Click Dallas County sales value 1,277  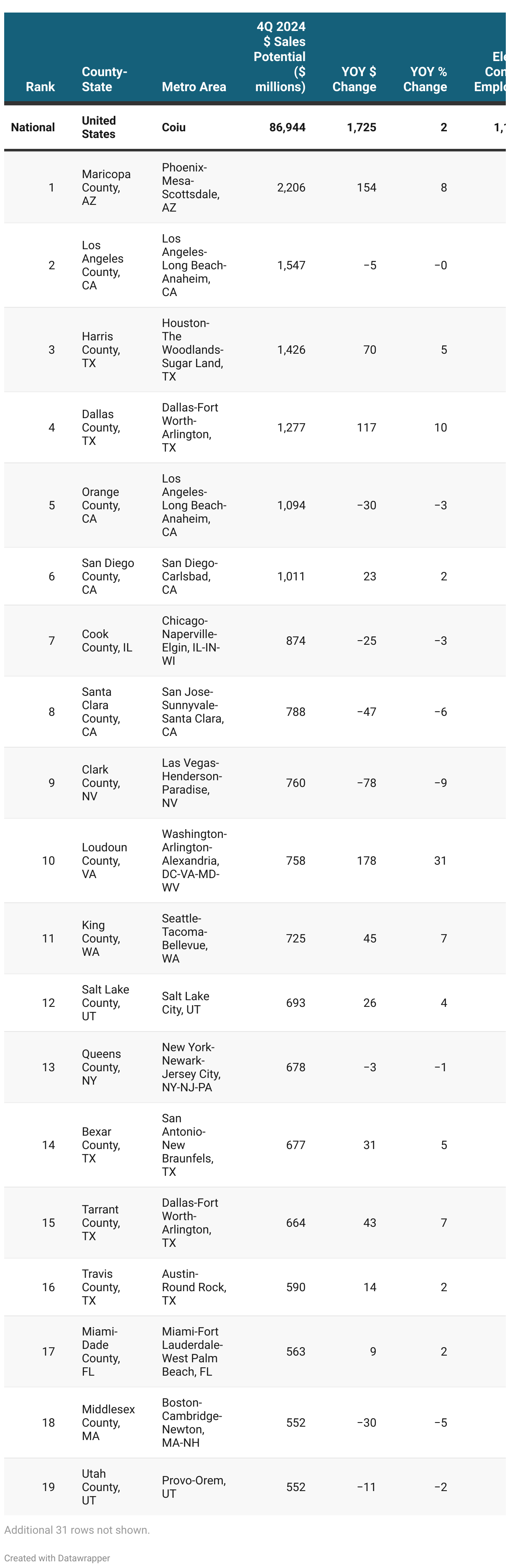(291, 428)
